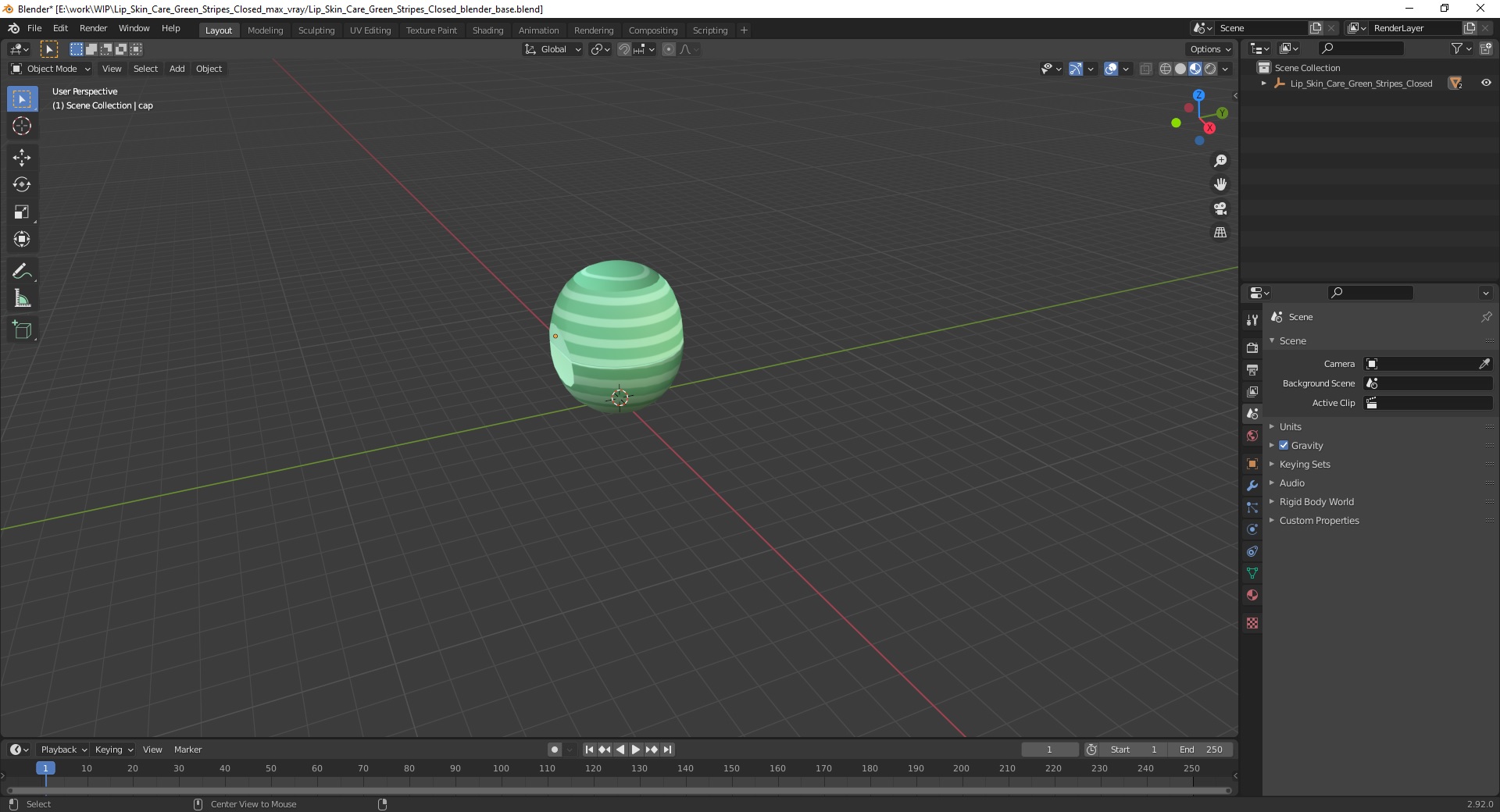This screenshot has width=1500, height=812.
Task: Switch to wireframe viewport shading
Action: coord(1166,69)
